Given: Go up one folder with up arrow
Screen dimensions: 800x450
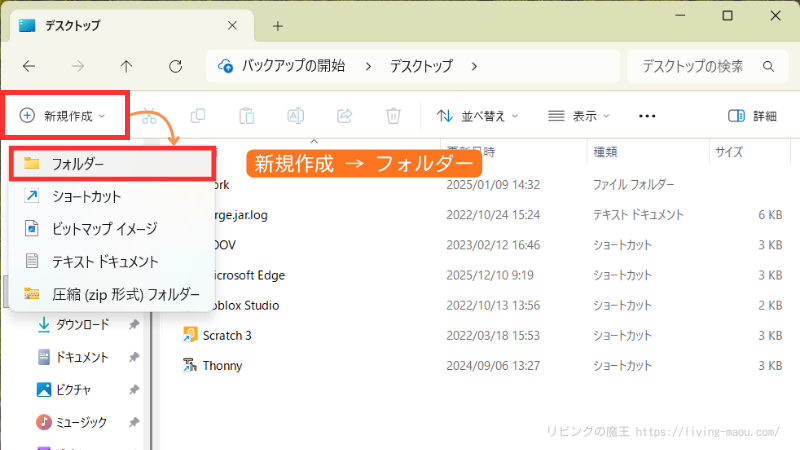Looking at the screenshot, I should 126,66.
